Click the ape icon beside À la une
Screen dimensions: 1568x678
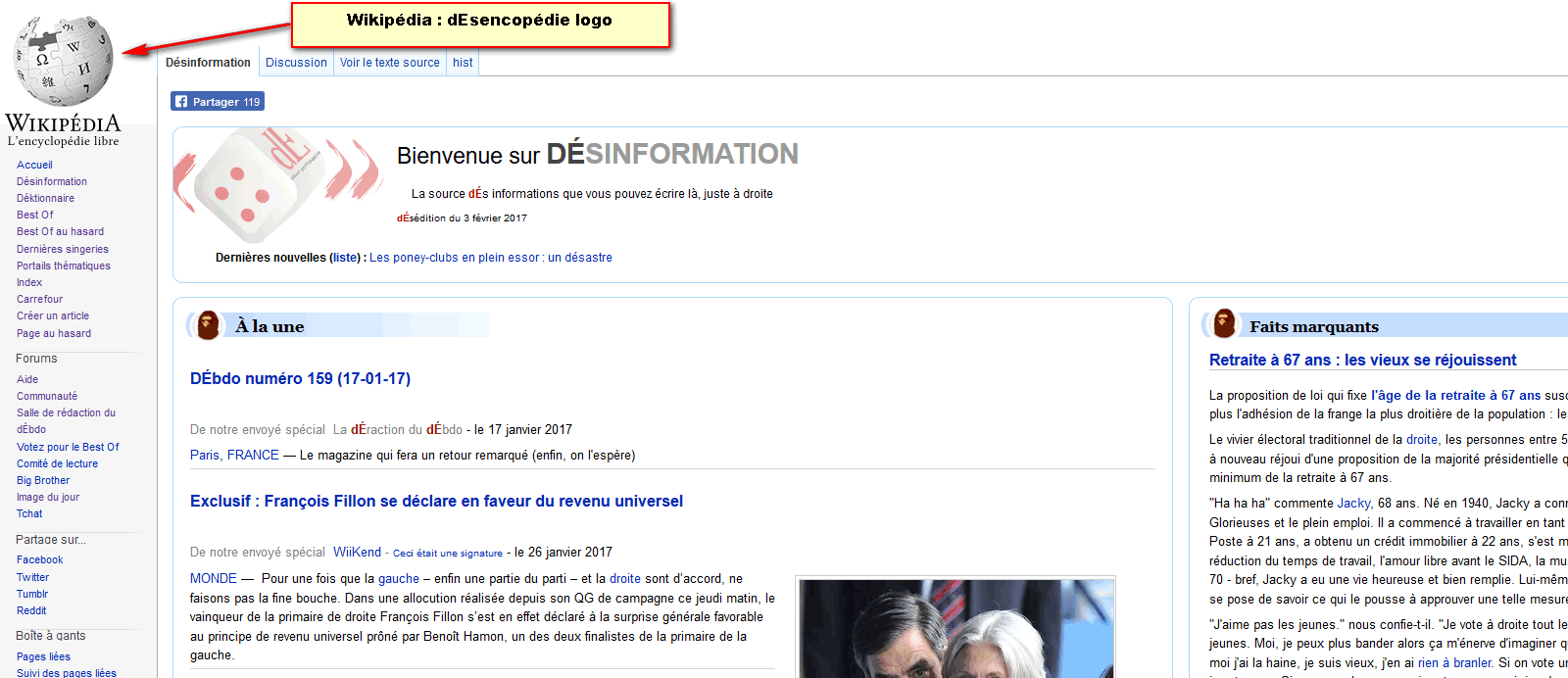208,325
